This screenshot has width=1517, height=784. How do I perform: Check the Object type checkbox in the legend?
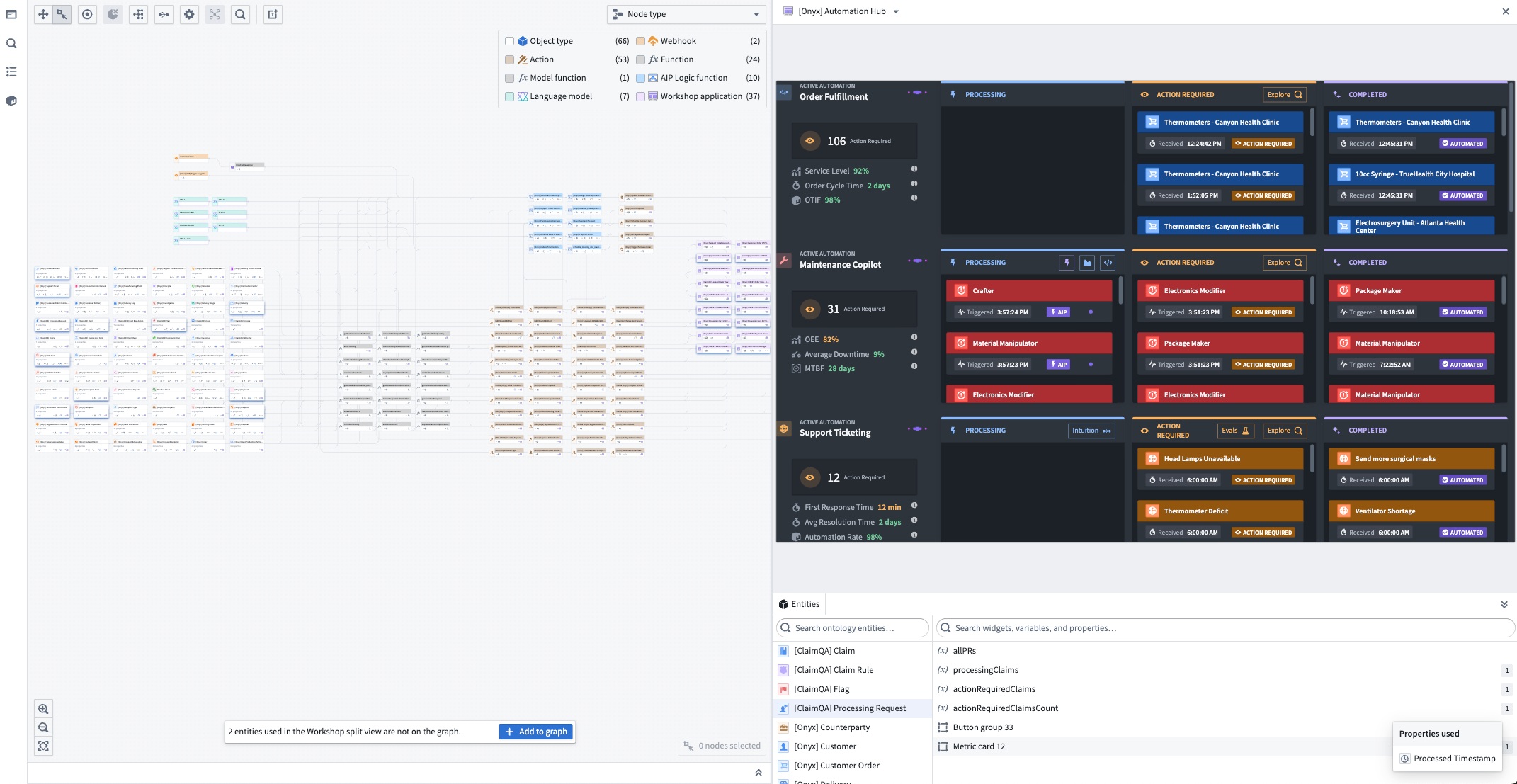click(509, 41)
